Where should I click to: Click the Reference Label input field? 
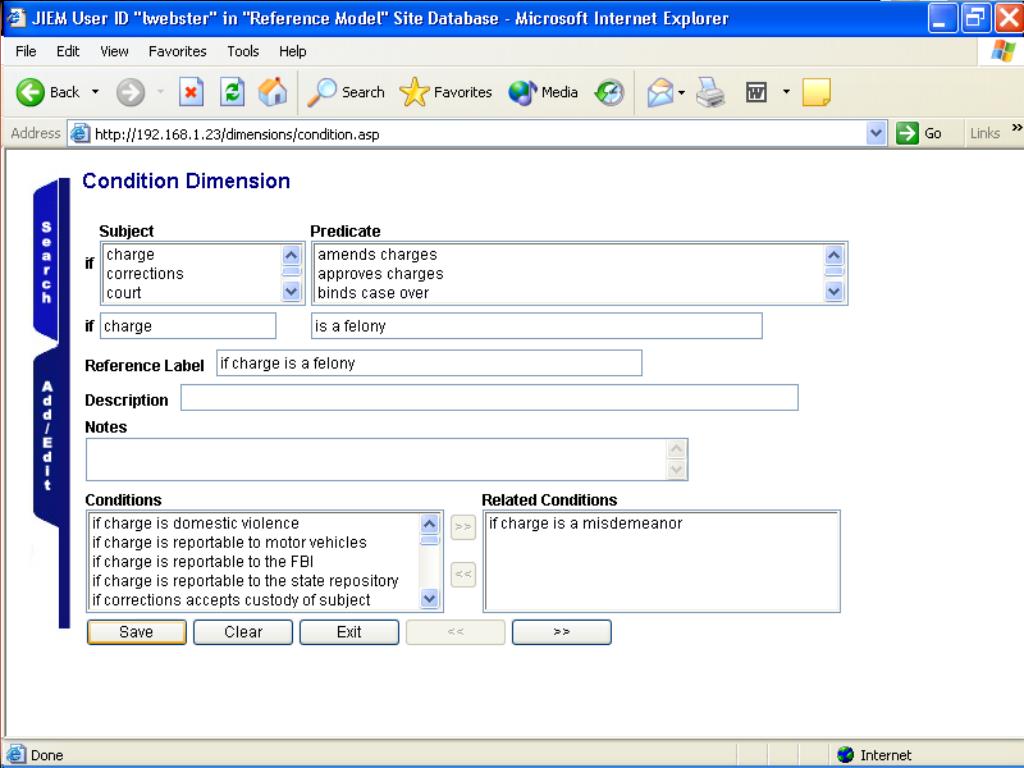[429, 363]
